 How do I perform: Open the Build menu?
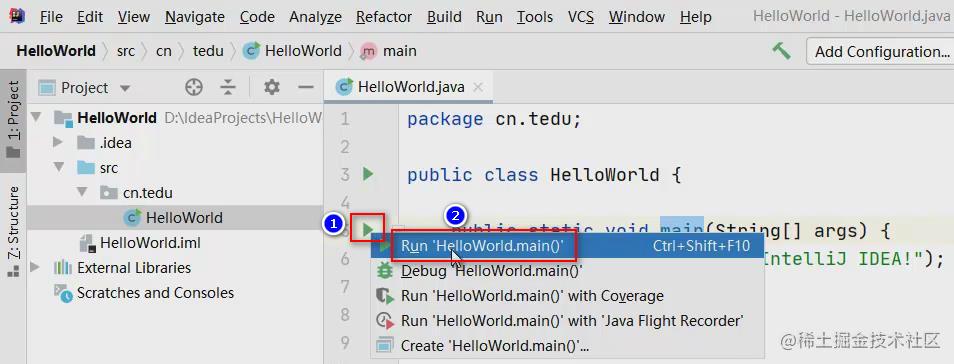(x=444, y=16)
